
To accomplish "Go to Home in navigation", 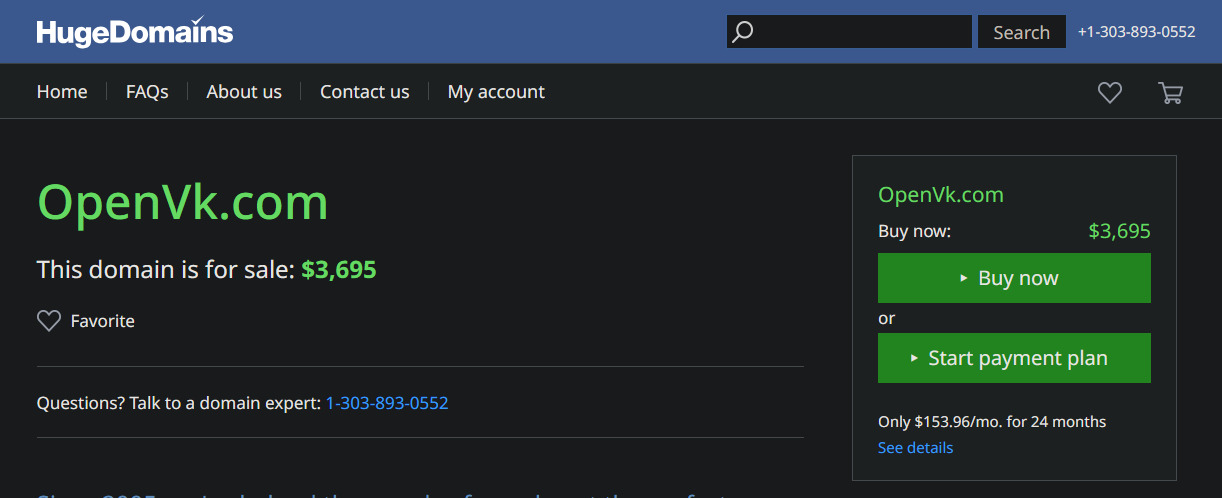I will click(x=62, y=92).
